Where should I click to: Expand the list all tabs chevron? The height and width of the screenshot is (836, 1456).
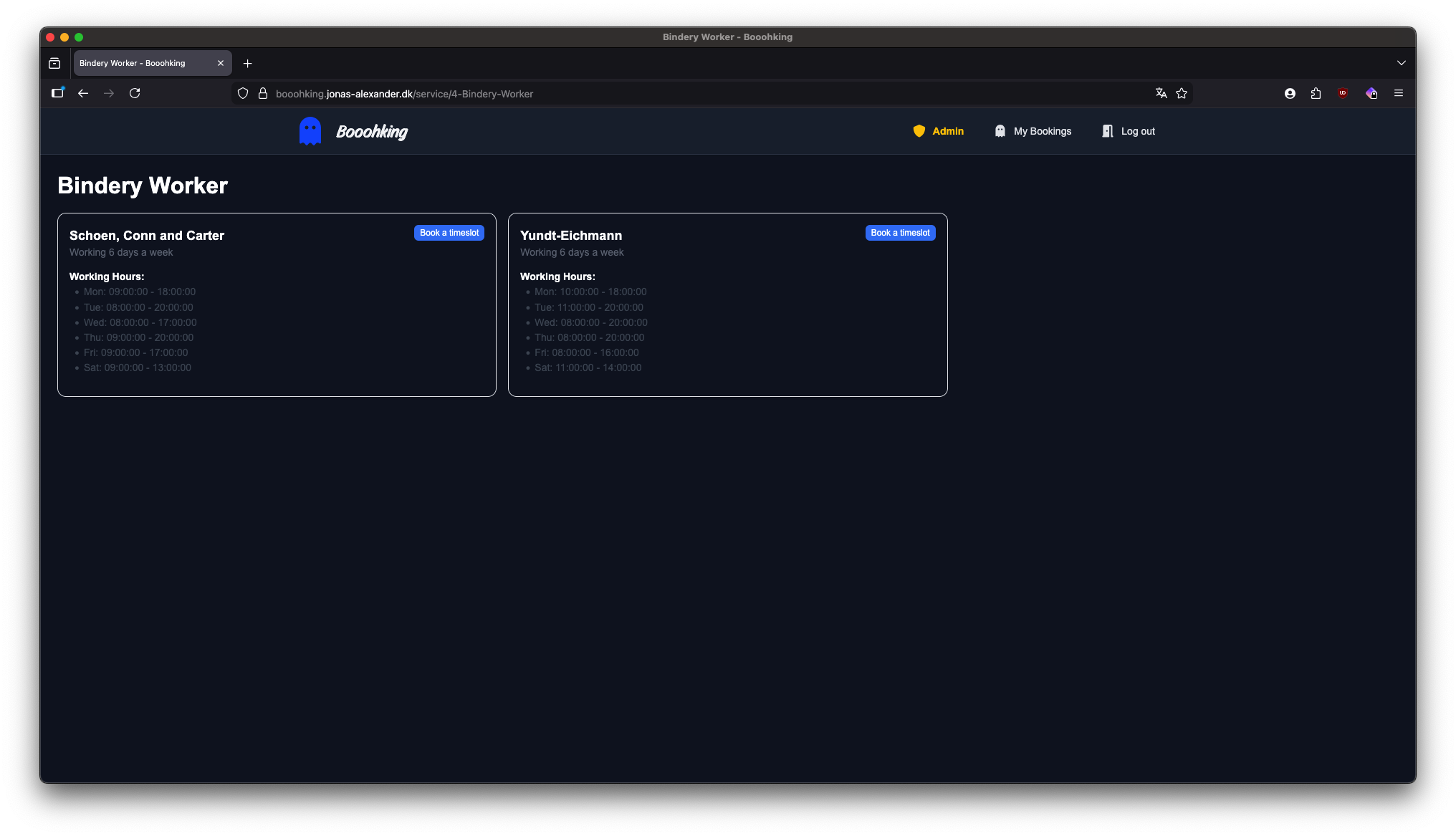click(x=1401, y=63)
